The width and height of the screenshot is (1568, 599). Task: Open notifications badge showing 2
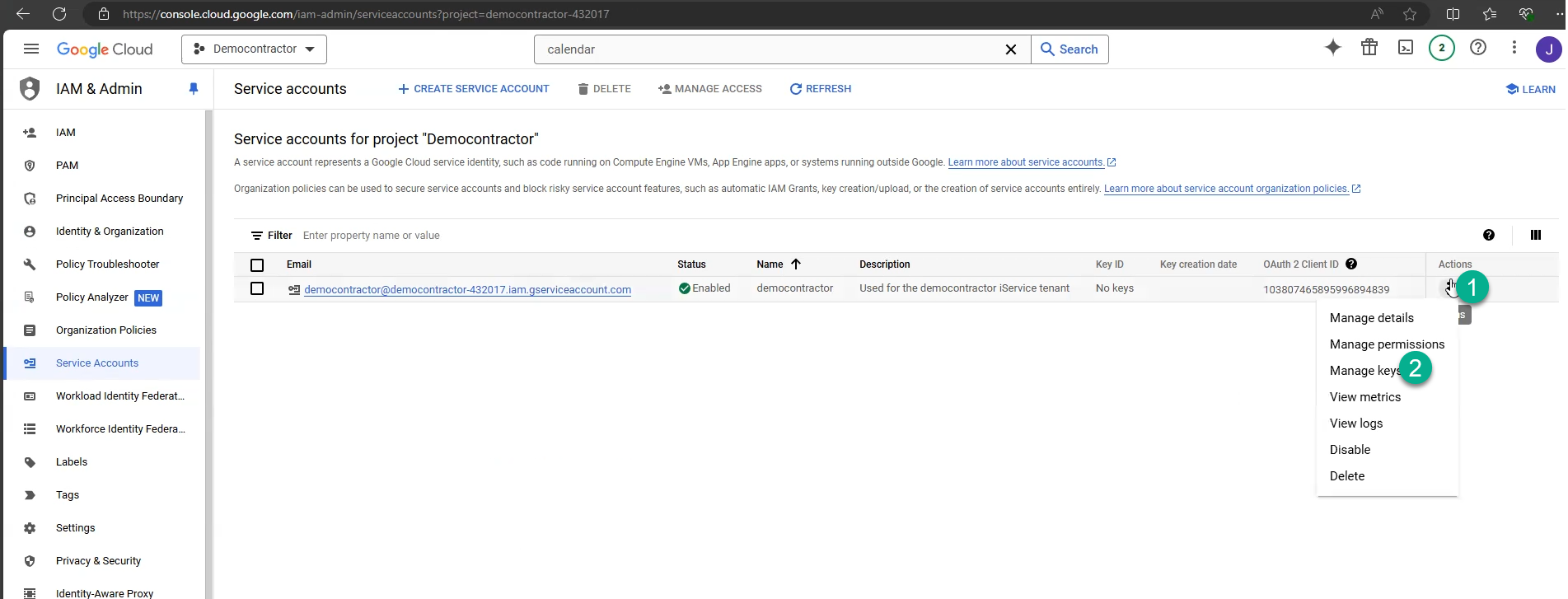tap(1442, 48)
